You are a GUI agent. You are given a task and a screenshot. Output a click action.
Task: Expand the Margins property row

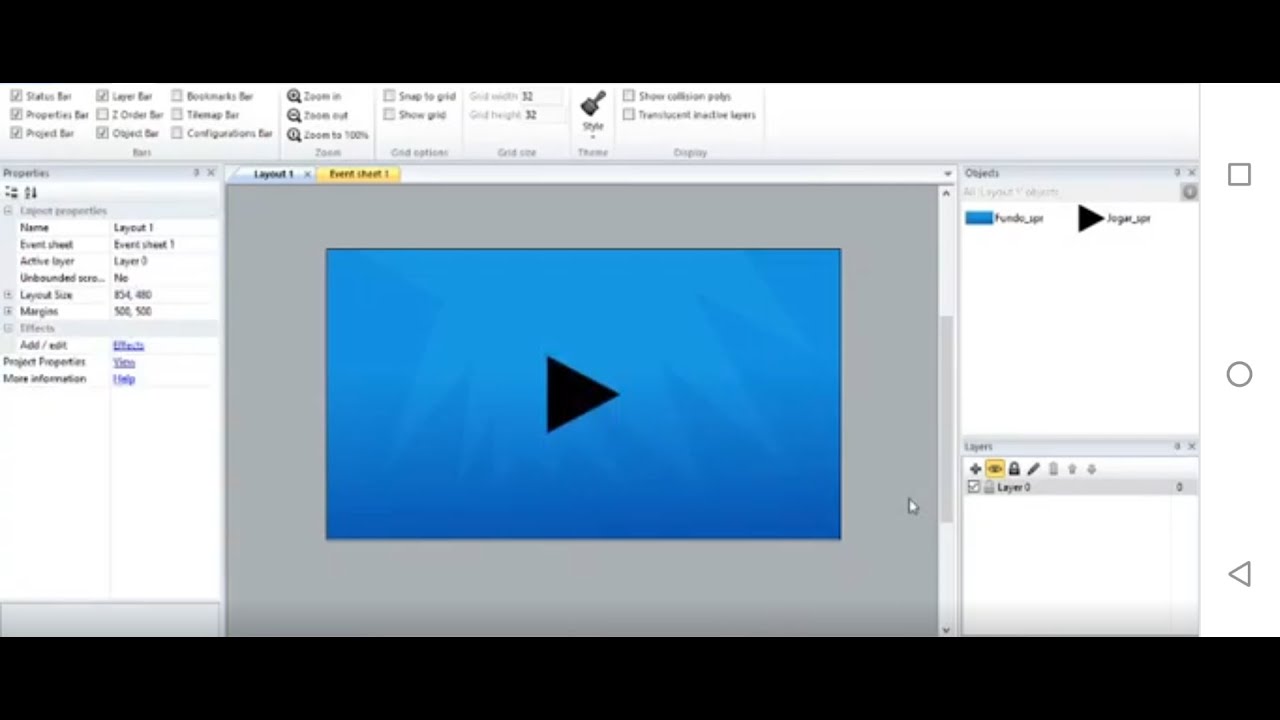[8, 311]
